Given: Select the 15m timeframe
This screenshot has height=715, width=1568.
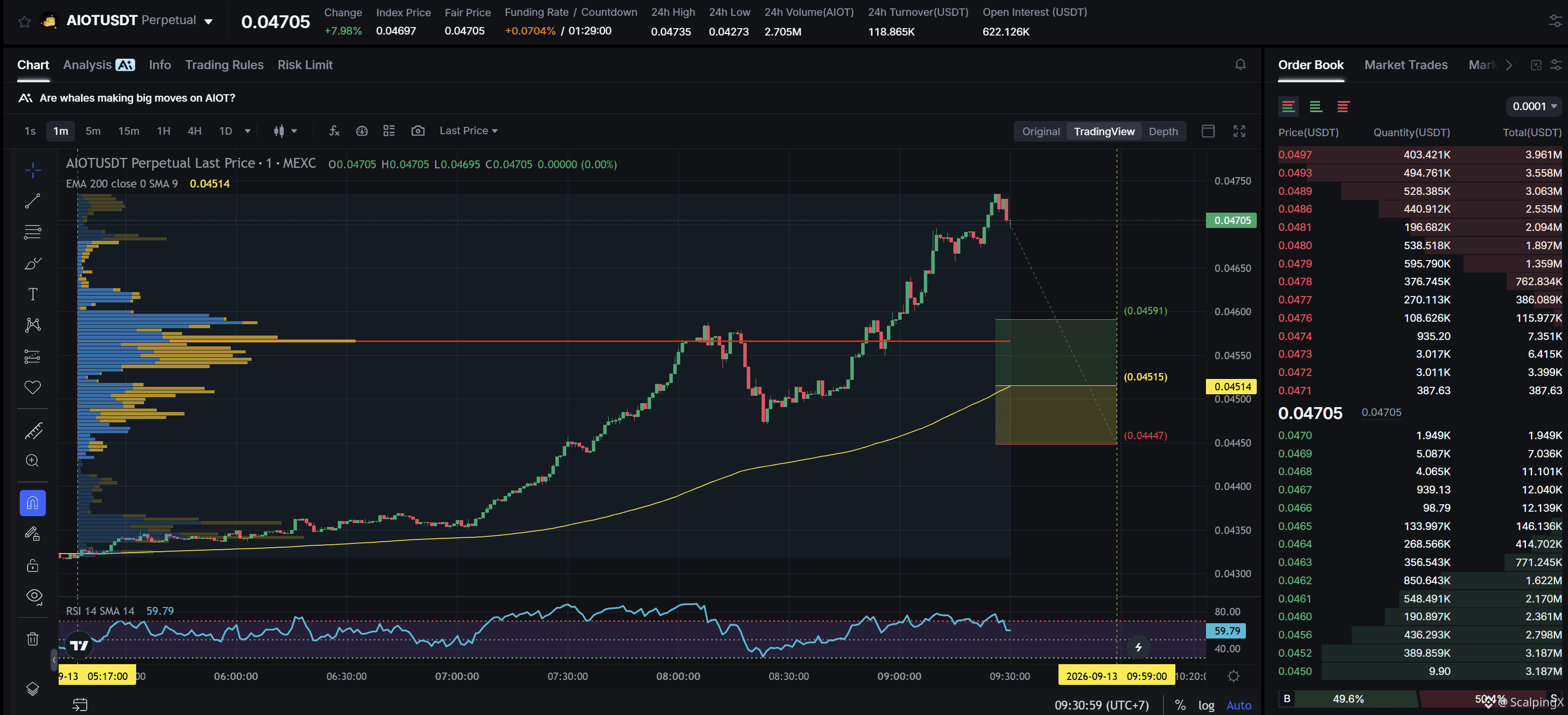Looking at the screenshot, I should (128, 131).
